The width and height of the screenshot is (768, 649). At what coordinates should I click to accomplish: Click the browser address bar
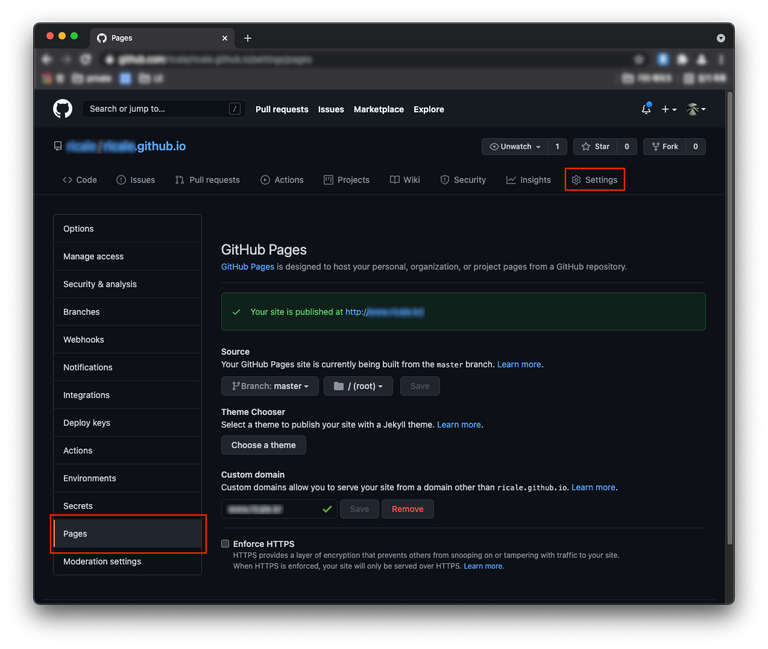click(x=372, y=59)
